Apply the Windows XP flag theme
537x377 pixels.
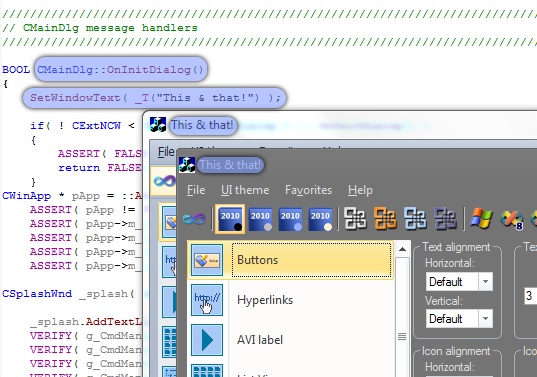tap(481, 218)
